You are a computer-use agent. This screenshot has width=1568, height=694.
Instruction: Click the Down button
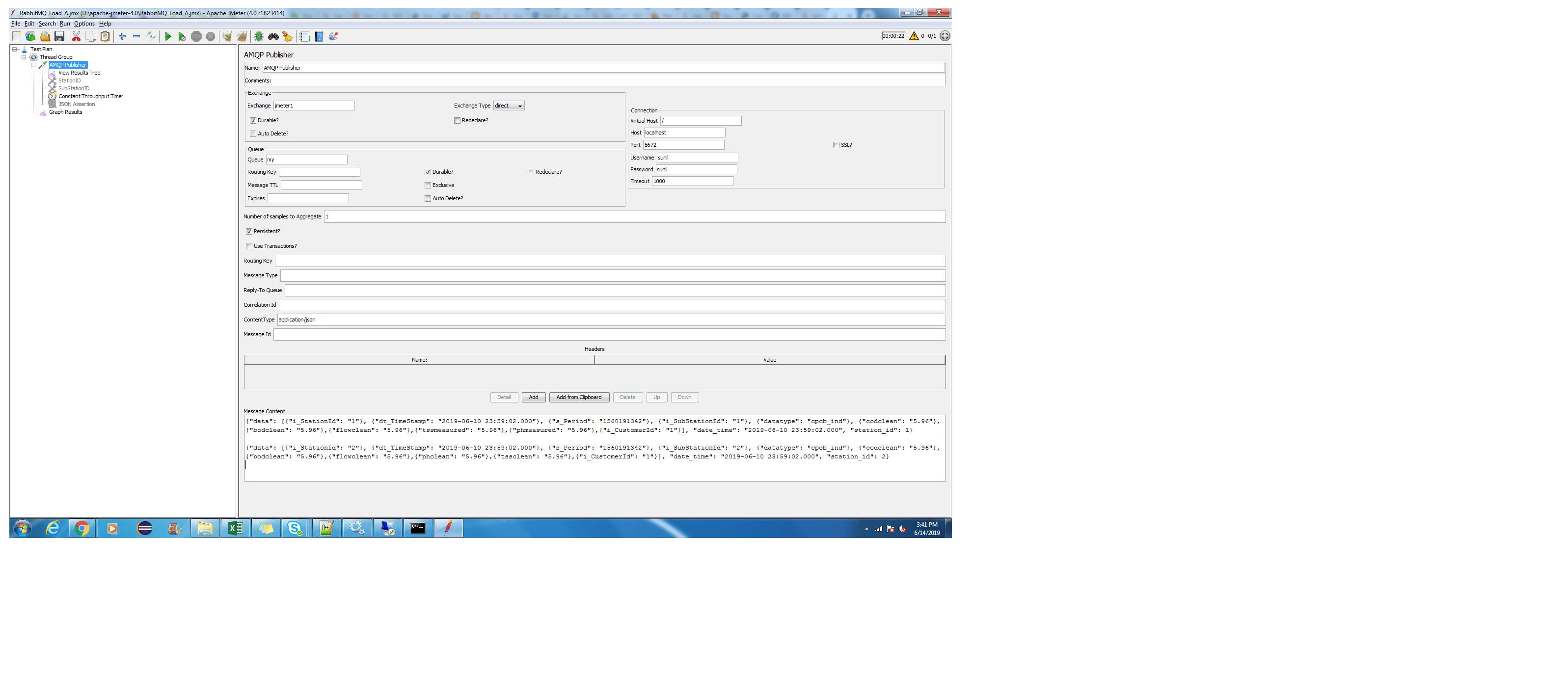[685, 398]
